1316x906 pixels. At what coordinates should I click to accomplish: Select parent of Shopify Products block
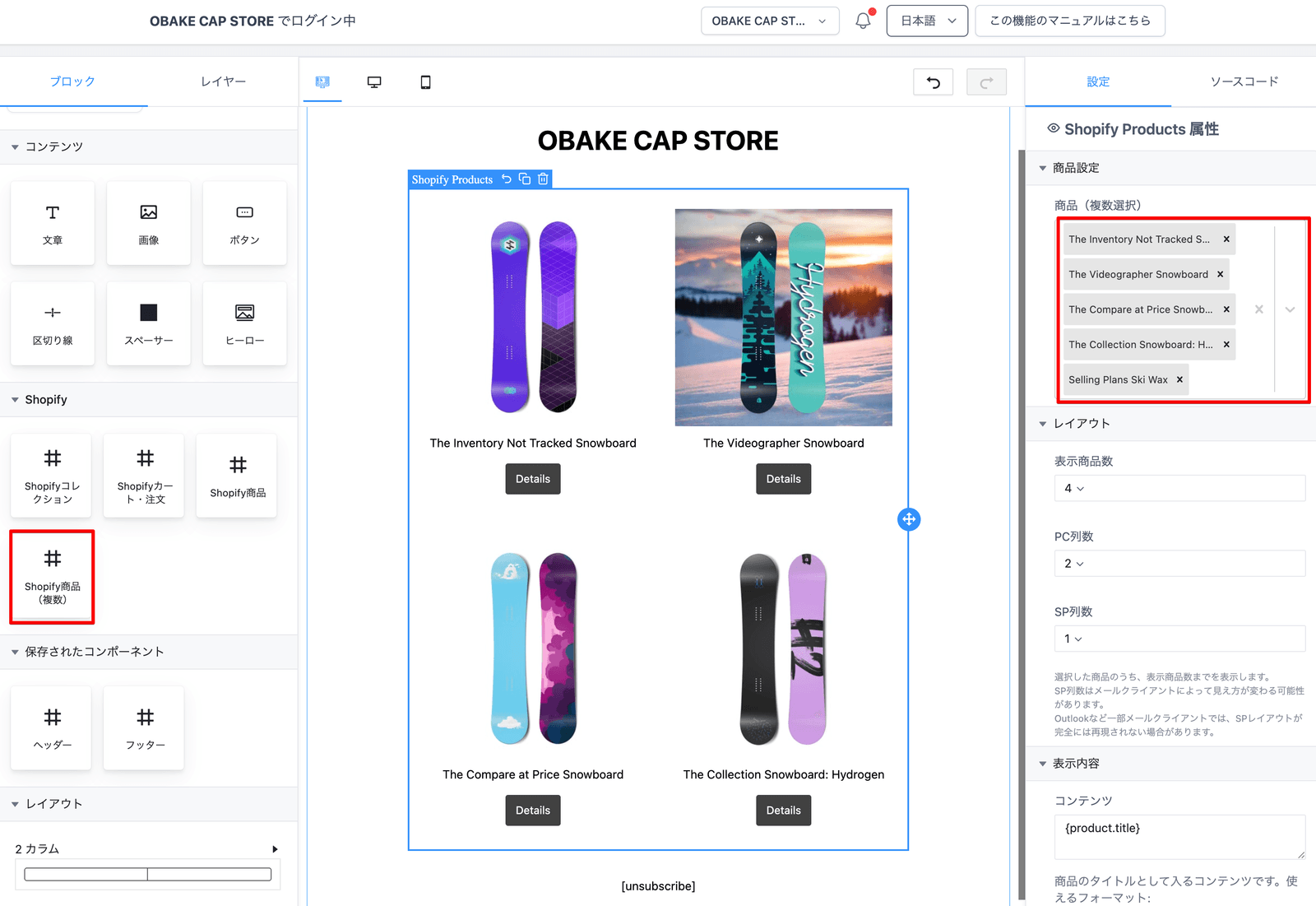click(x=507, y=179)
